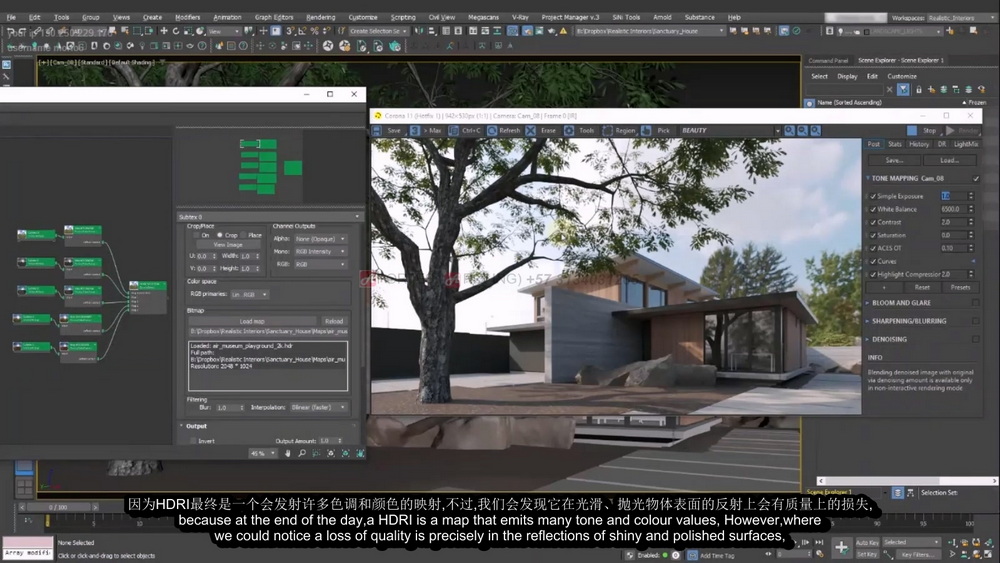Click the 0 / 100 timeline frame slider
Screen dimensions: 1000x563
click(x=58, y=508)
